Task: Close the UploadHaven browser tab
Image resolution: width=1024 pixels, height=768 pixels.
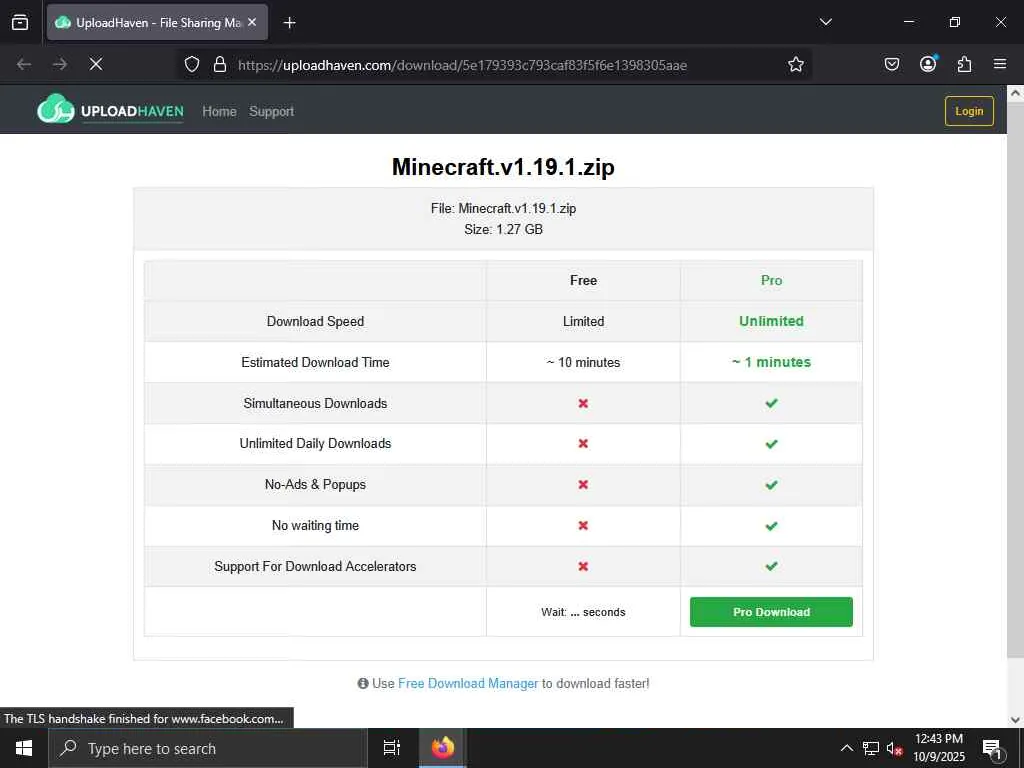Action: [252, 22]
